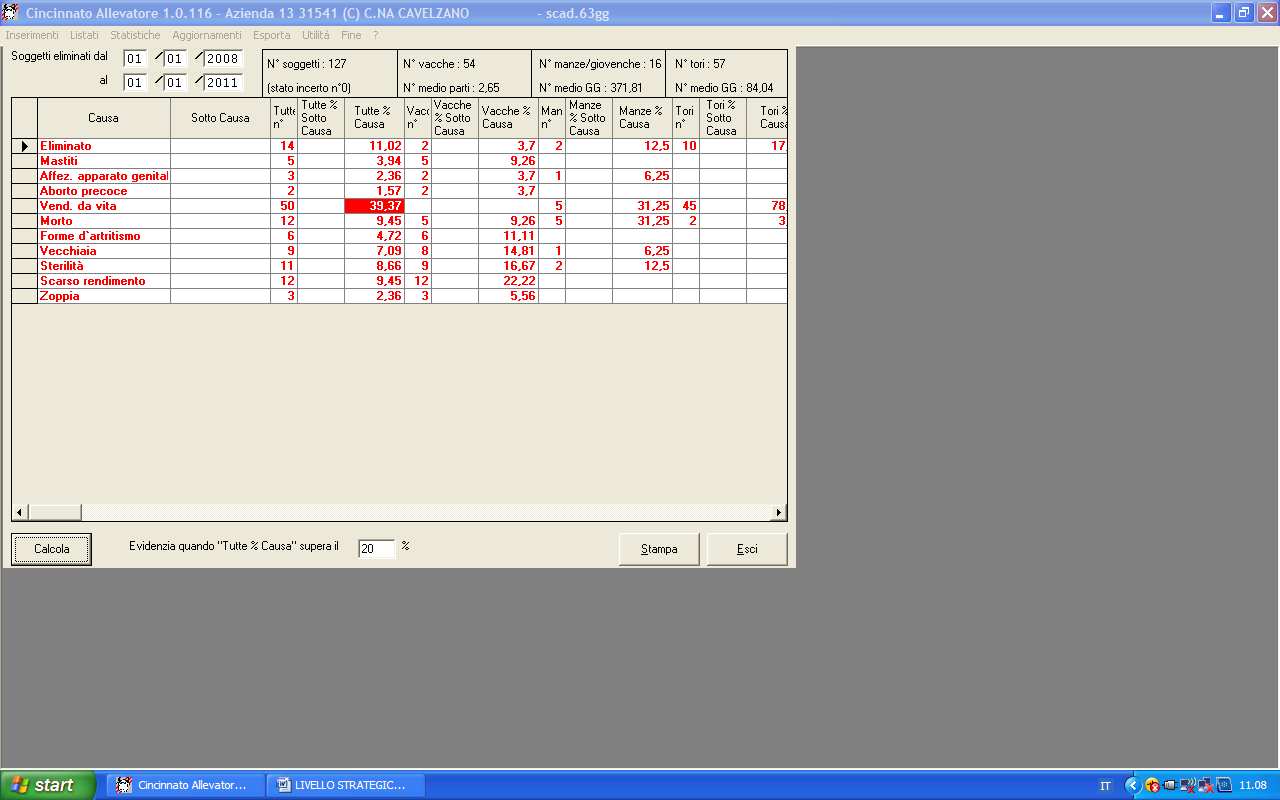The height and width of the screenshot is (800, 1280).
Task: Click the Stampa print button
Action: coord(659,549)
